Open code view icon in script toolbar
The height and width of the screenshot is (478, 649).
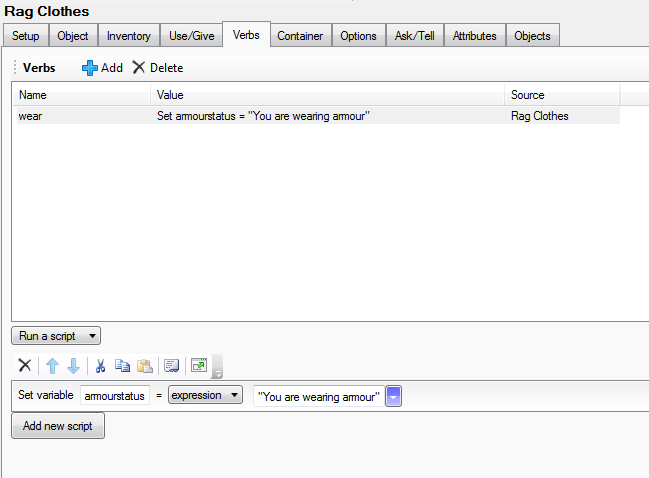tap(171, 366)
